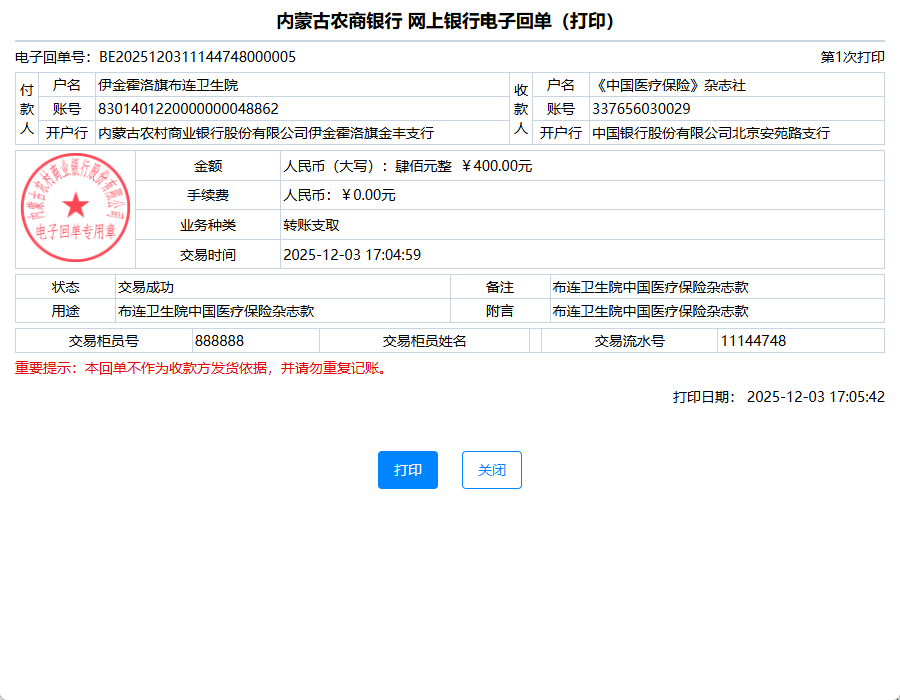Select the receipt number BE2025120311144748000005
Screen dimensions: 900x700
(x=197, y=57)
